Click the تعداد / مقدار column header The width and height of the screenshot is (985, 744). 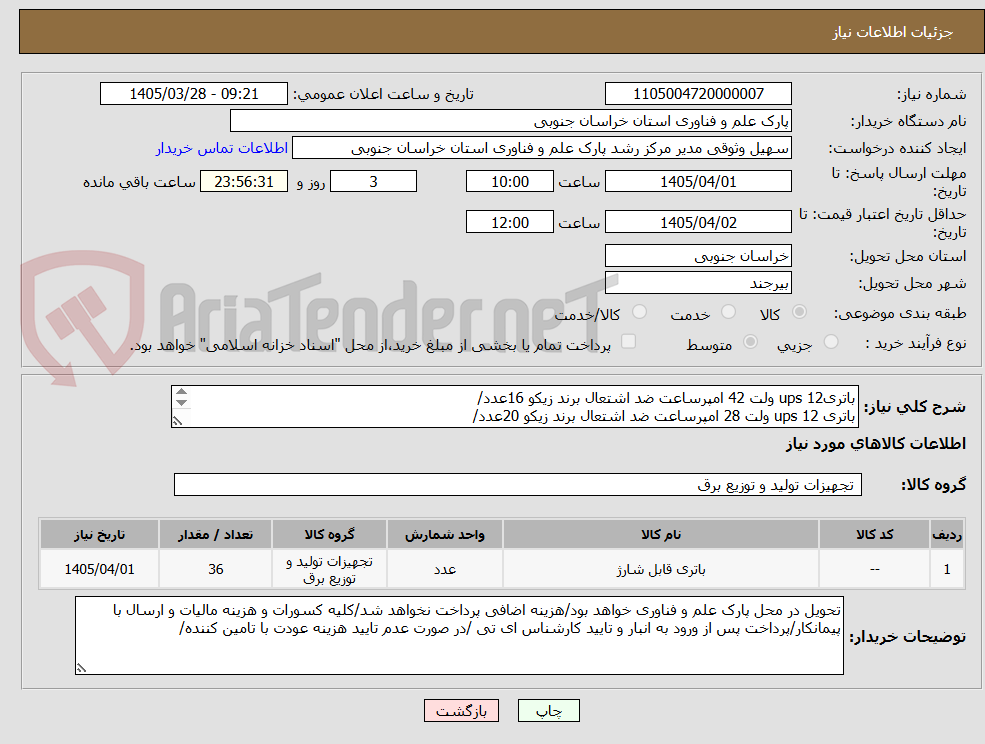click(x=215, y=535)
